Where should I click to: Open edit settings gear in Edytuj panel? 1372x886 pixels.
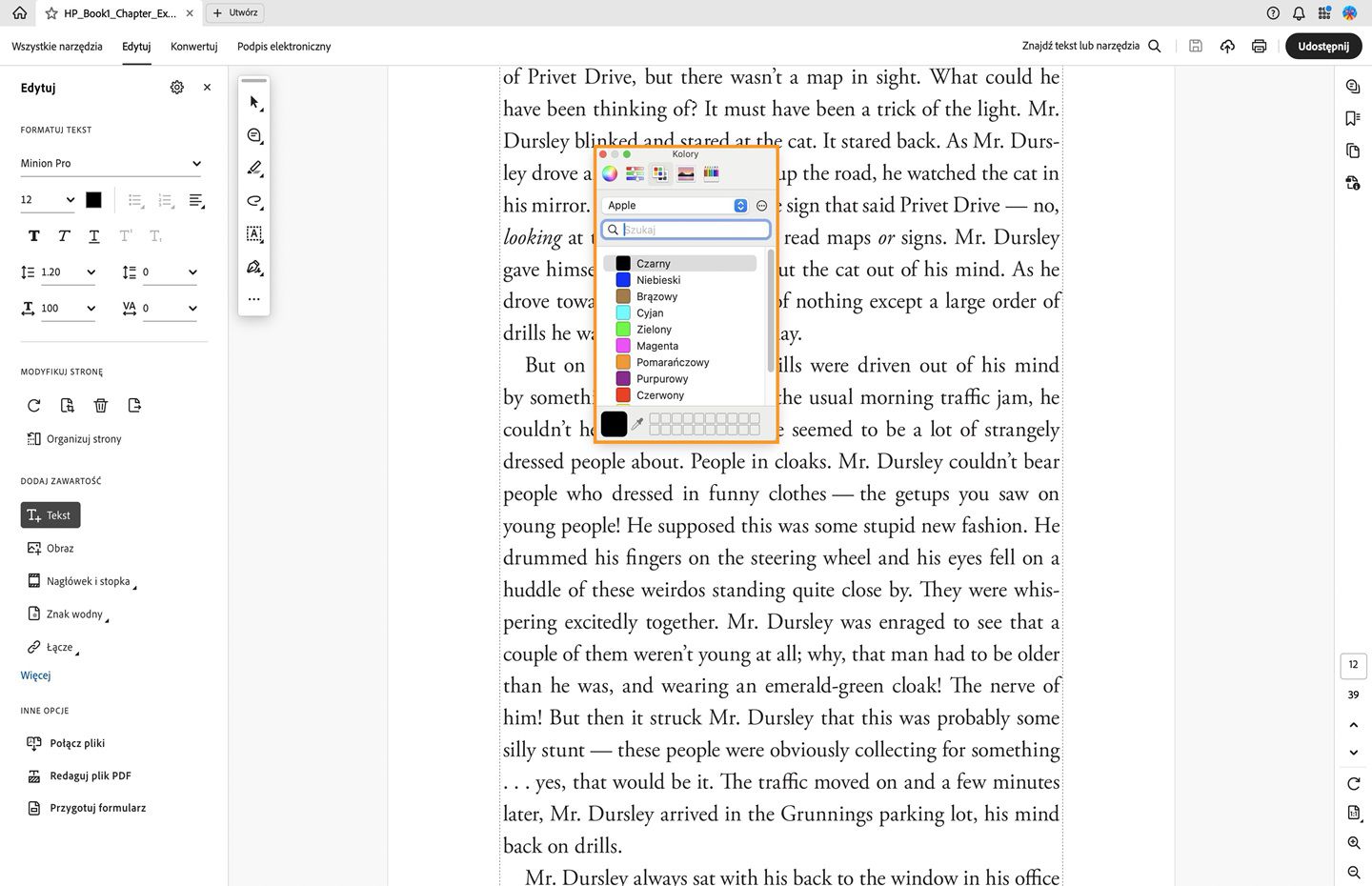point(177,87)
